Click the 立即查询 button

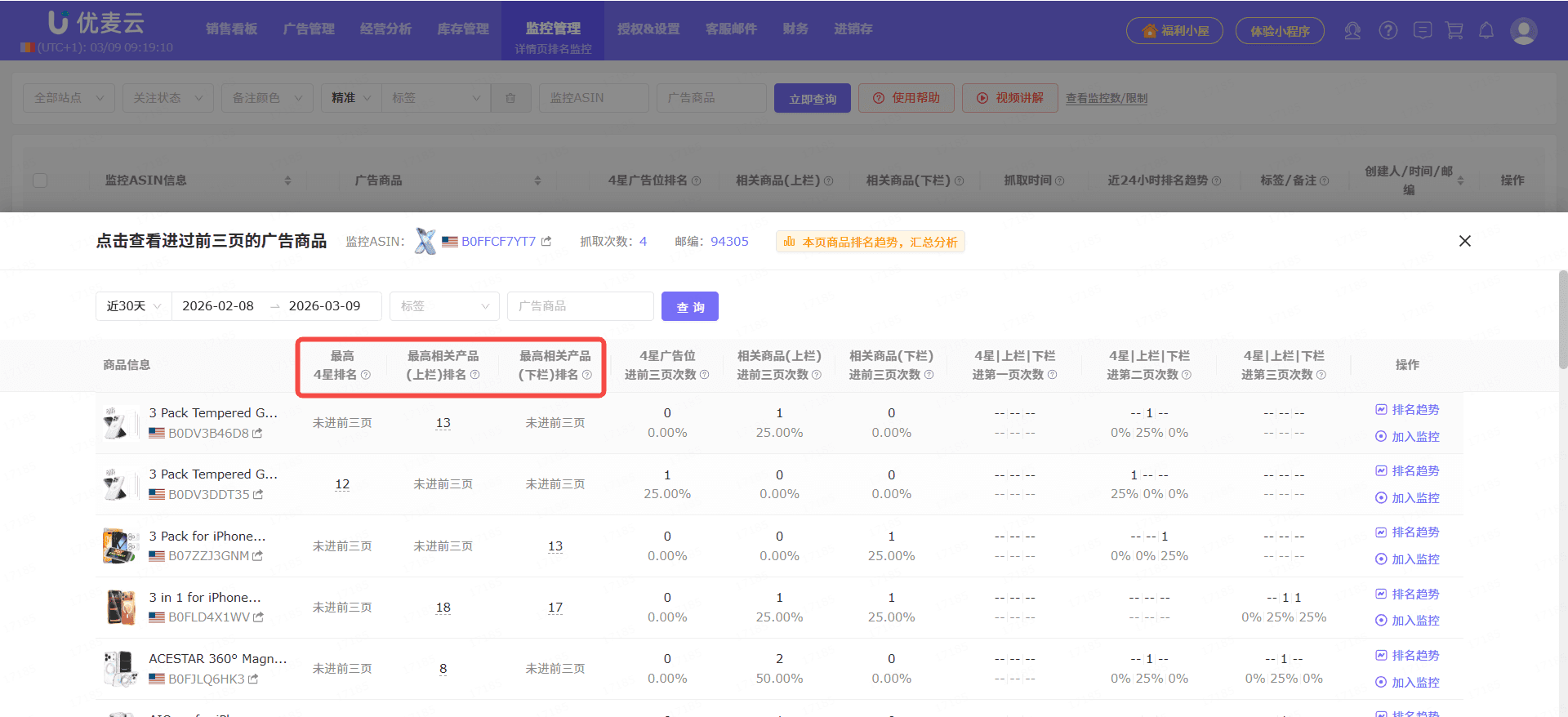(813, 99)
